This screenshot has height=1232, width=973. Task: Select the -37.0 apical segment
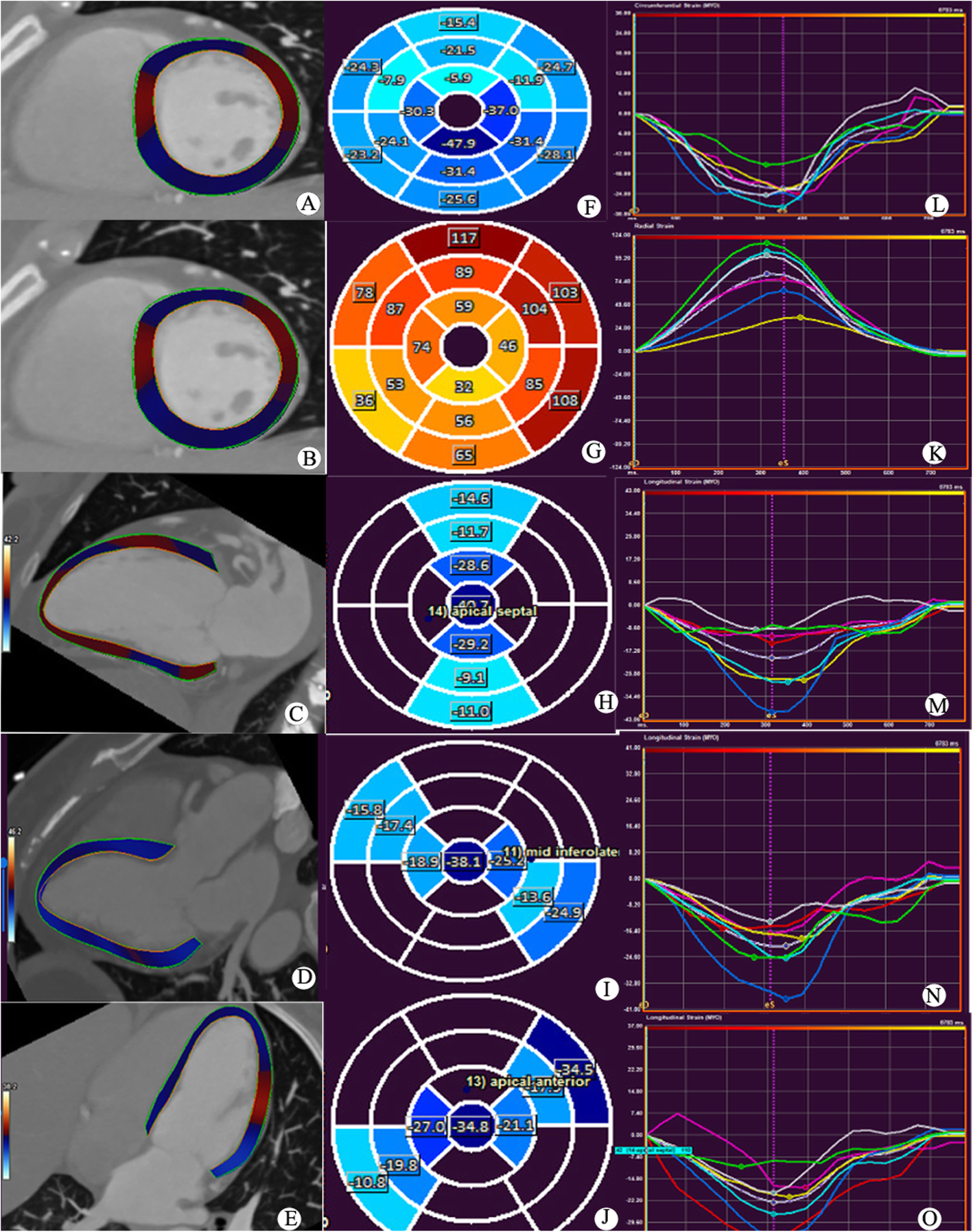pyautogui.click(x=501, y=110)
